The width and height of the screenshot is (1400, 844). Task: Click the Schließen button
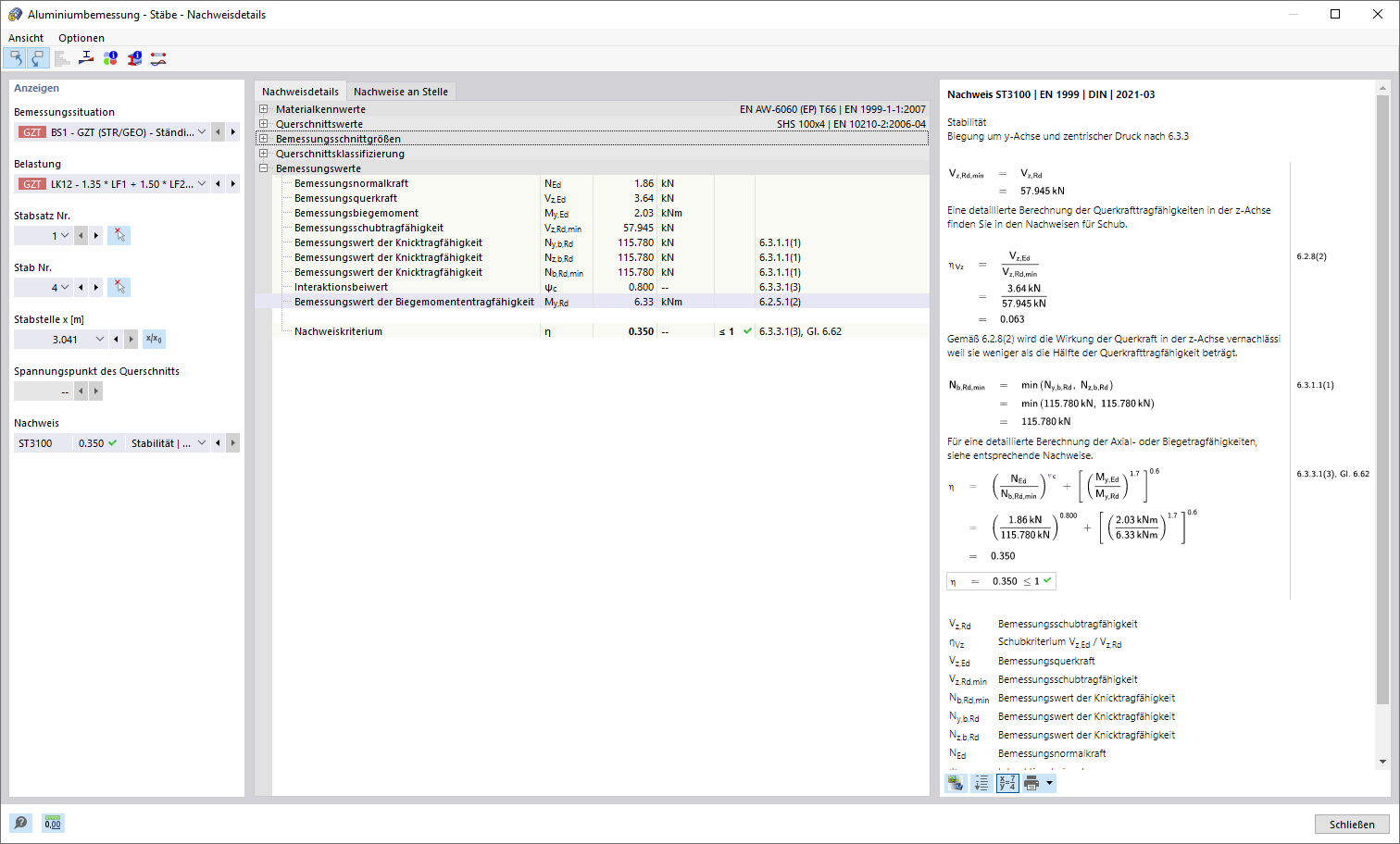pos(1352,824)
